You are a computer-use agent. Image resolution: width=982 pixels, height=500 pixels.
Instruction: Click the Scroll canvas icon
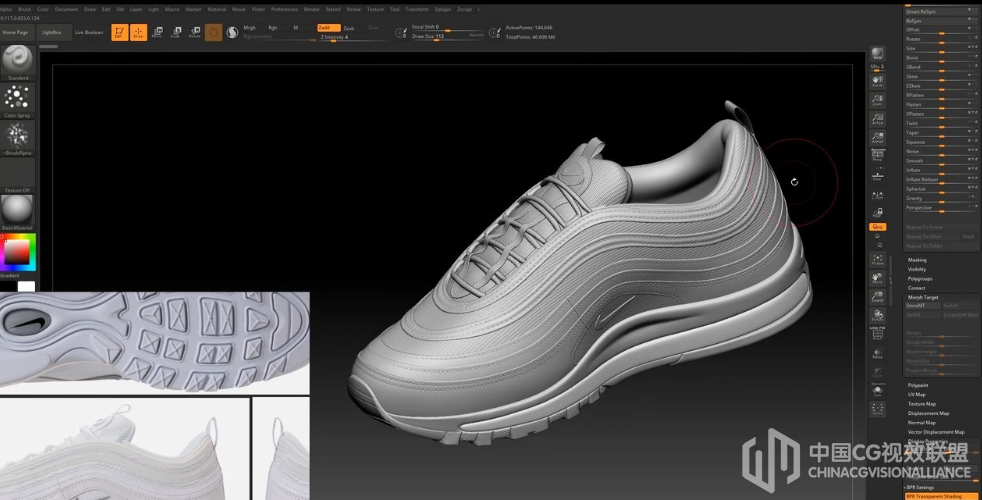[877, 82]
